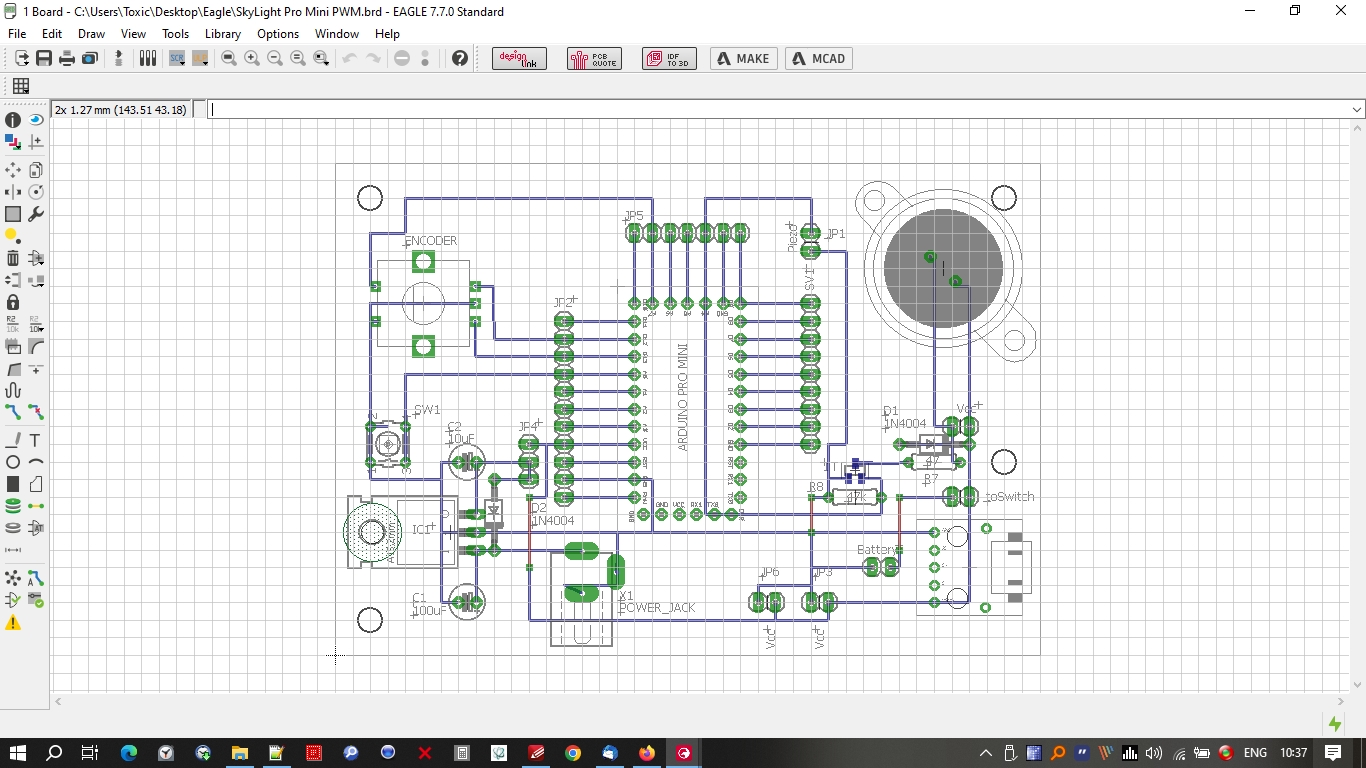Open the Value tool dropdown
This screenshot has width=1366, height=768.
36,324
